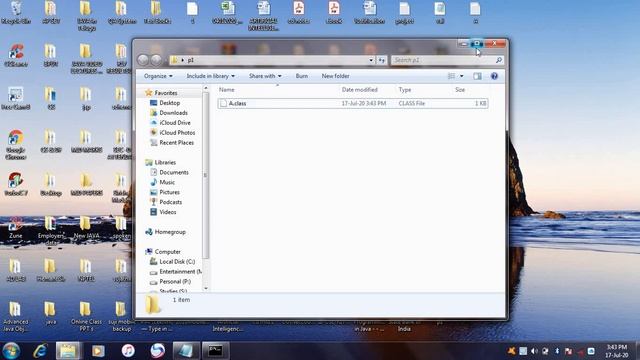Open the Entertainment drive
The height and width of the screenshot is (360, 640).
tap(180, 271)
